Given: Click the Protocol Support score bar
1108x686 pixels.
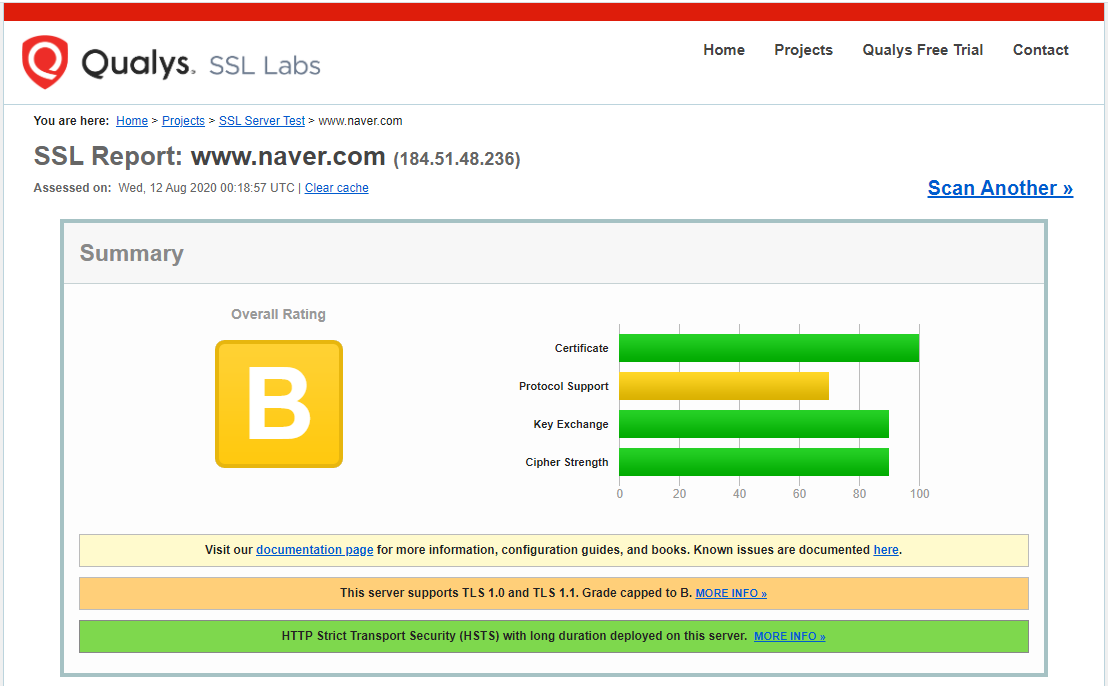Looking at the screenshot, I should [724, 386].
